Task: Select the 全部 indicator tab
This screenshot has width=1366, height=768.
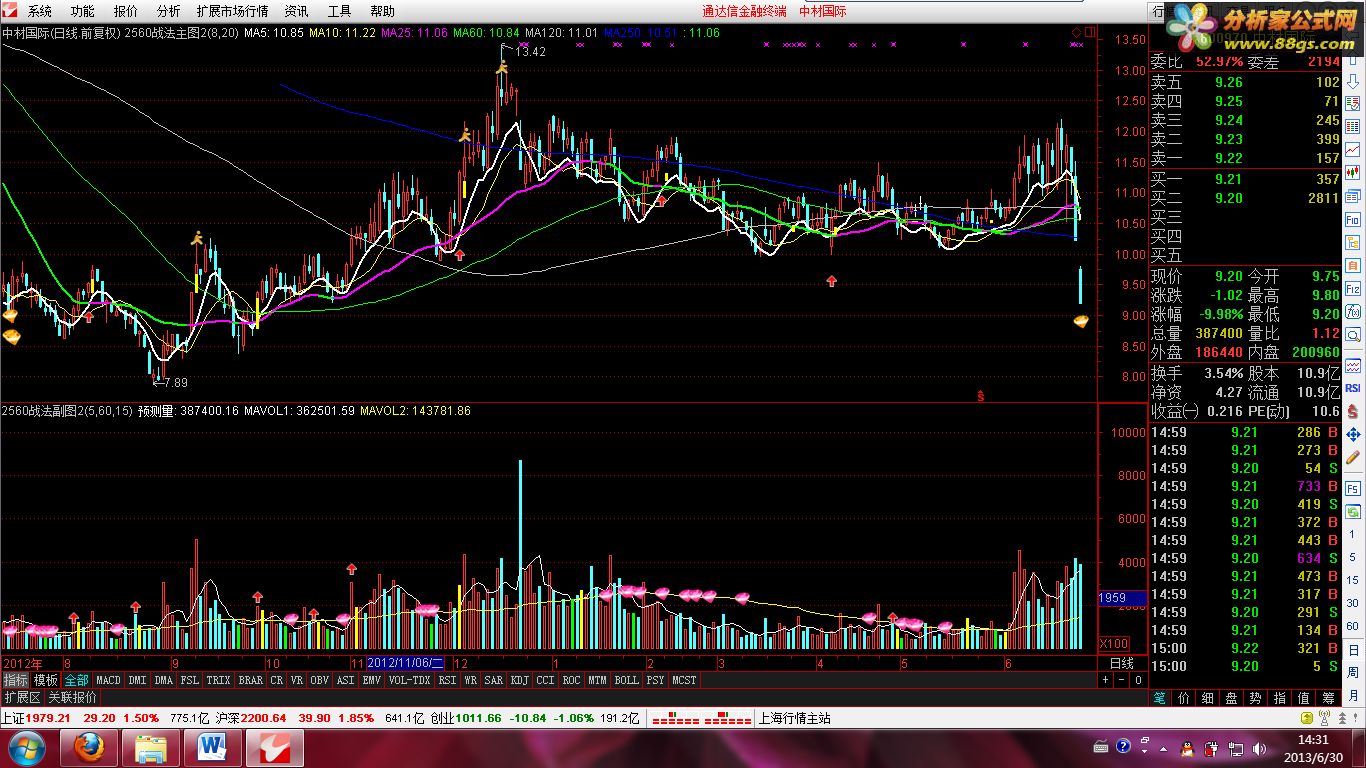Action: click(76, 680)
